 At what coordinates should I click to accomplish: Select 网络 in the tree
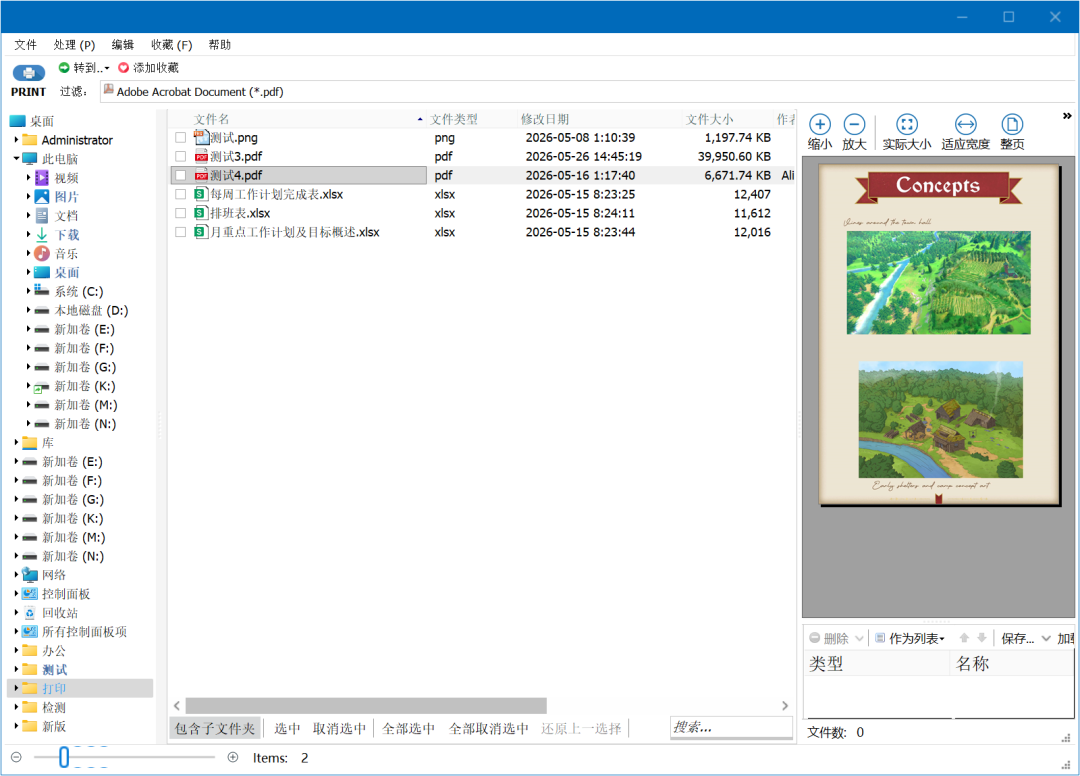pos(54,575)
